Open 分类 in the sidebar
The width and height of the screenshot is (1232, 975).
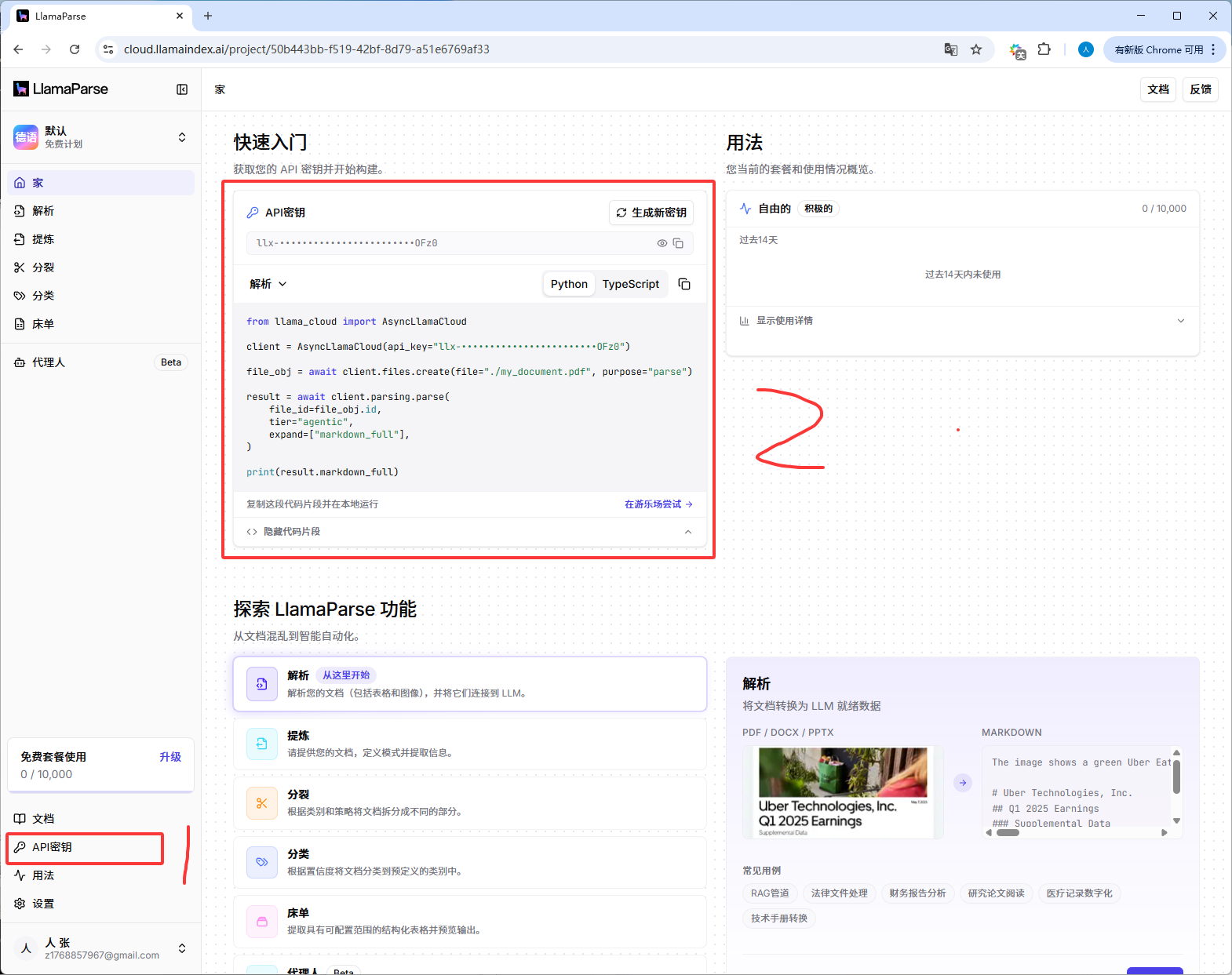click(101, 296)
